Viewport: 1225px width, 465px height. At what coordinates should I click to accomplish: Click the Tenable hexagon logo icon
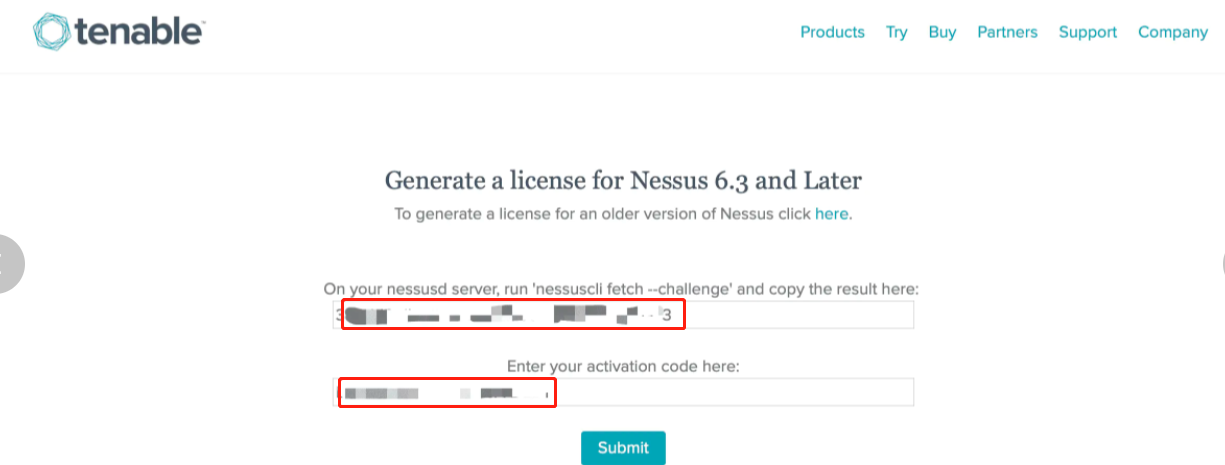click(51, 31)
